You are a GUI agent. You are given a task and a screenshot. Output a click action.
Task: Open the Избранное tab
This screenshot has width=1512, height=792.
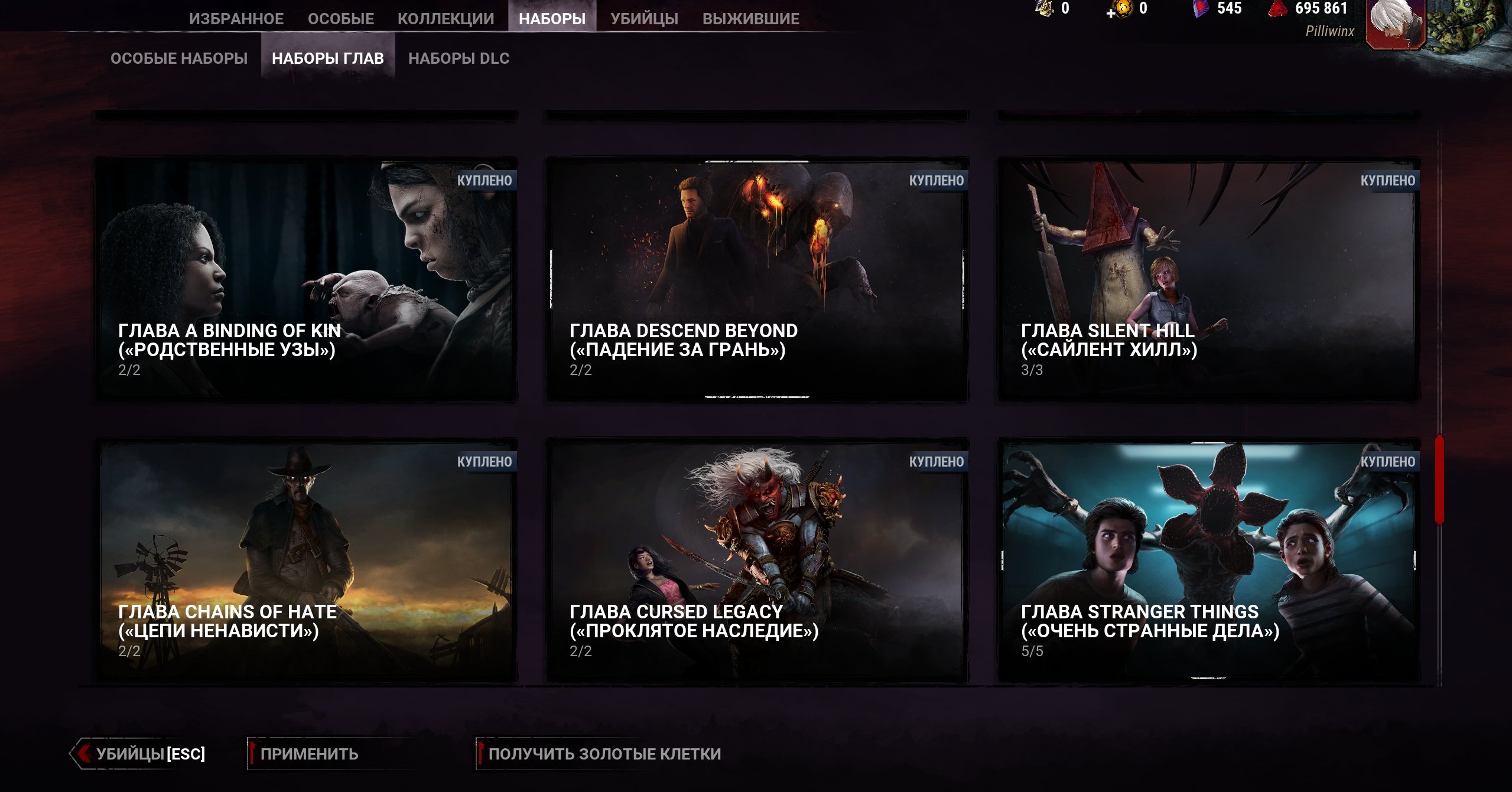[236, 19]
